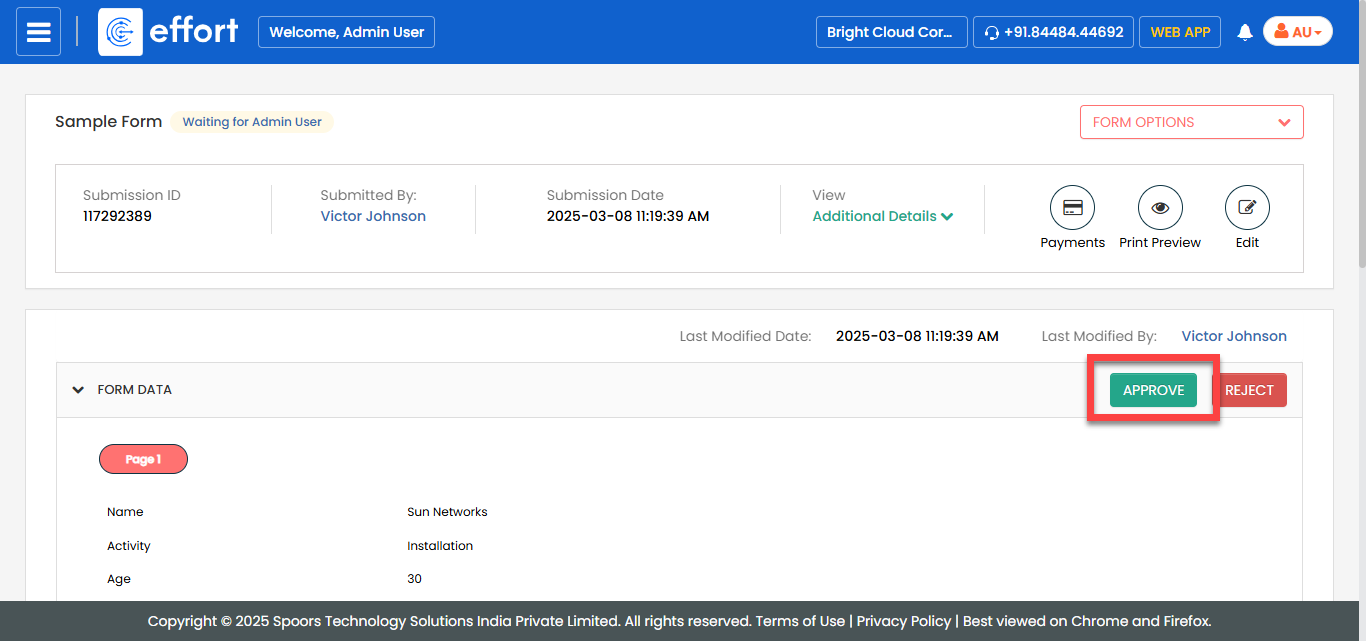Approve the submitted form
The image size is (1366, 641).
coord(1153,390)
